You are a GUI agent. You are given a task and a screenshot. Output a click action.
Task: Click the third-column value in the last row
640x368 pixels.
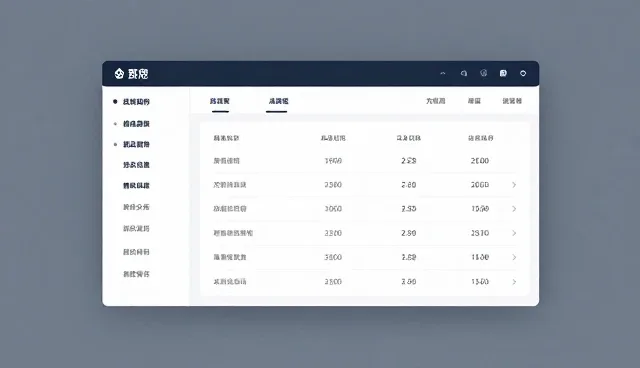tap(409, 282)
